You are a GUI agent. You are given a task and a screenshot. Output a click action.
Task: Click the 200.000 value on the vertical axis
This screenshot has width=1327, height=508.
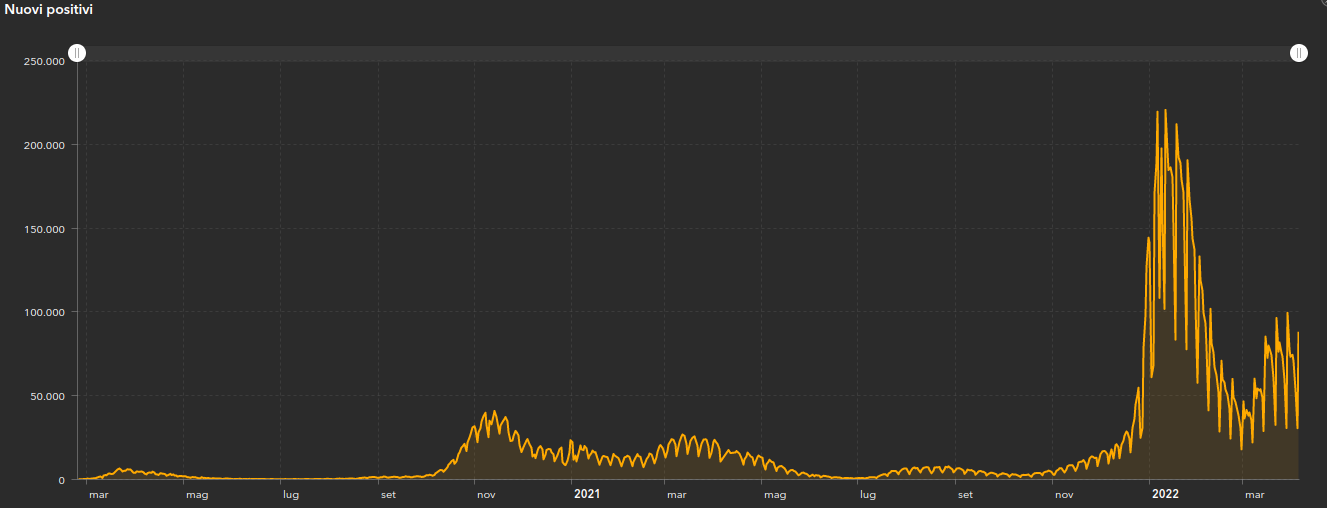[x=44, y=145]
